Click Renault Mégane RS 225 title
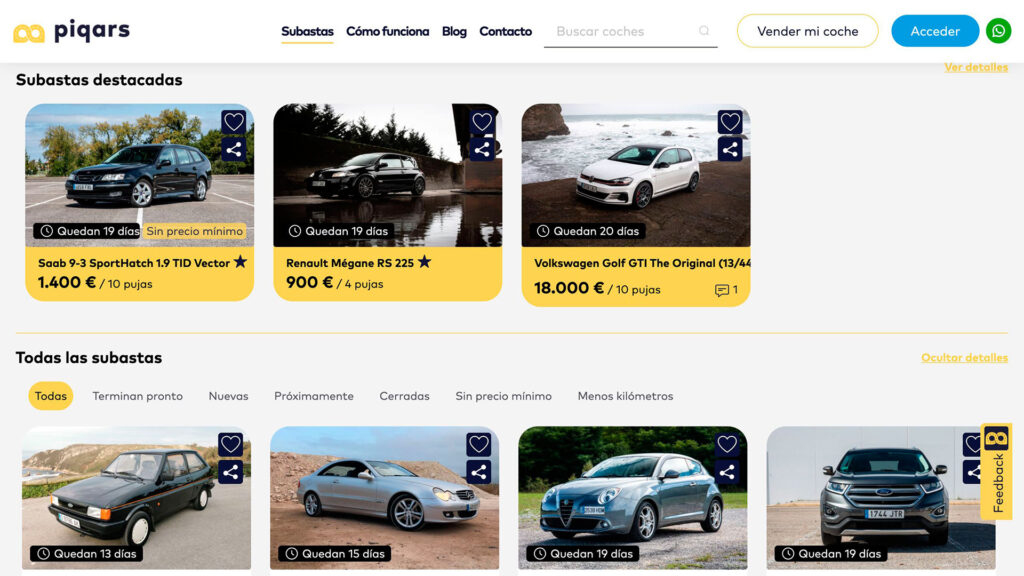The height and width of the screenshot is (576, 1024). [x=350, y=263]
